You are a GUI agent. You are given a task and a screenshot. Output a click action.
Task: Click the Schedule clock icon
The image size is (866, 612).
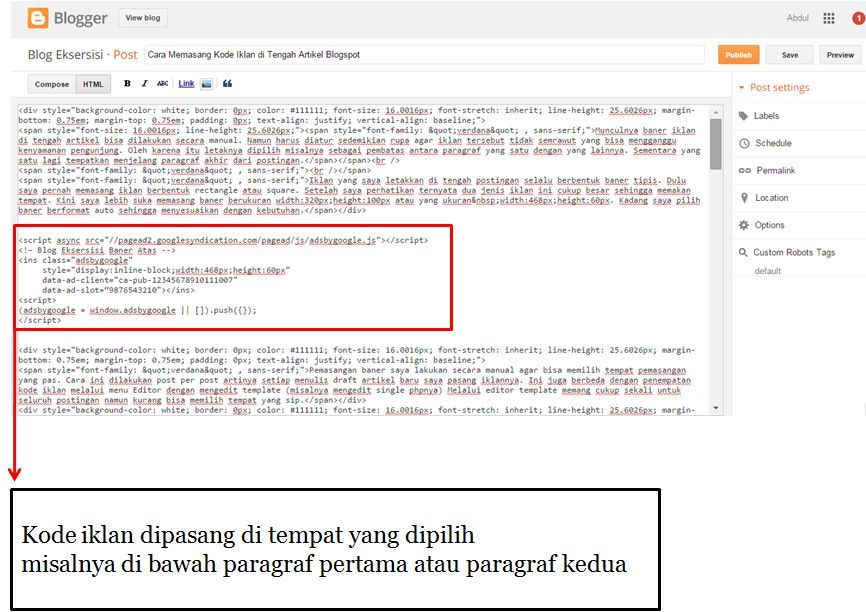[x=744, y=143]
